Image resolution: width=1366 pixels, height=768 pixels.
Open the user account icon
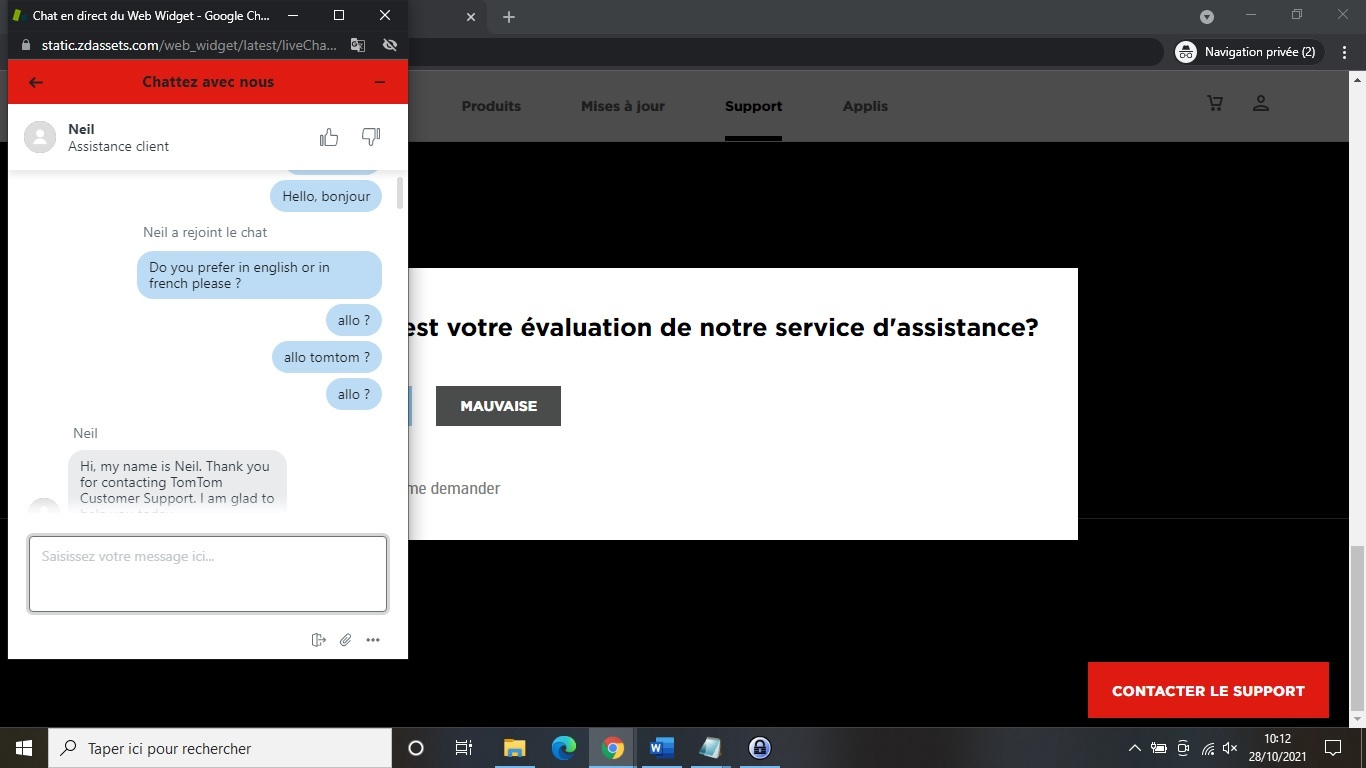click(1261, 103)
